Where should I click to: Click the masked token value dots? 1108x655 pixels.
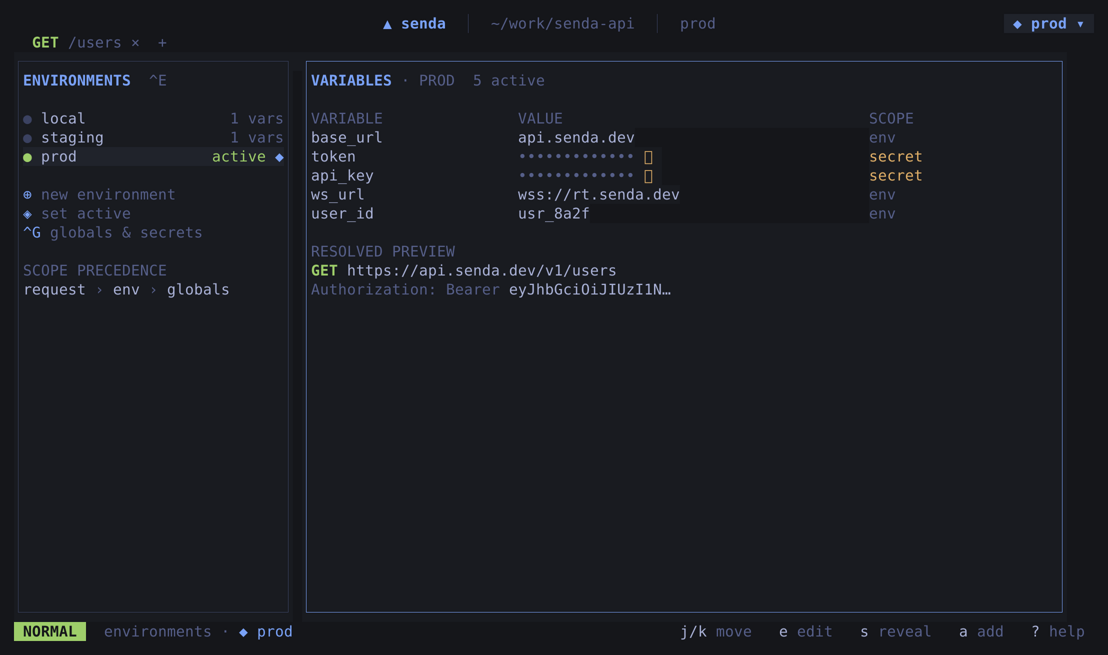[x=576, y=157]
